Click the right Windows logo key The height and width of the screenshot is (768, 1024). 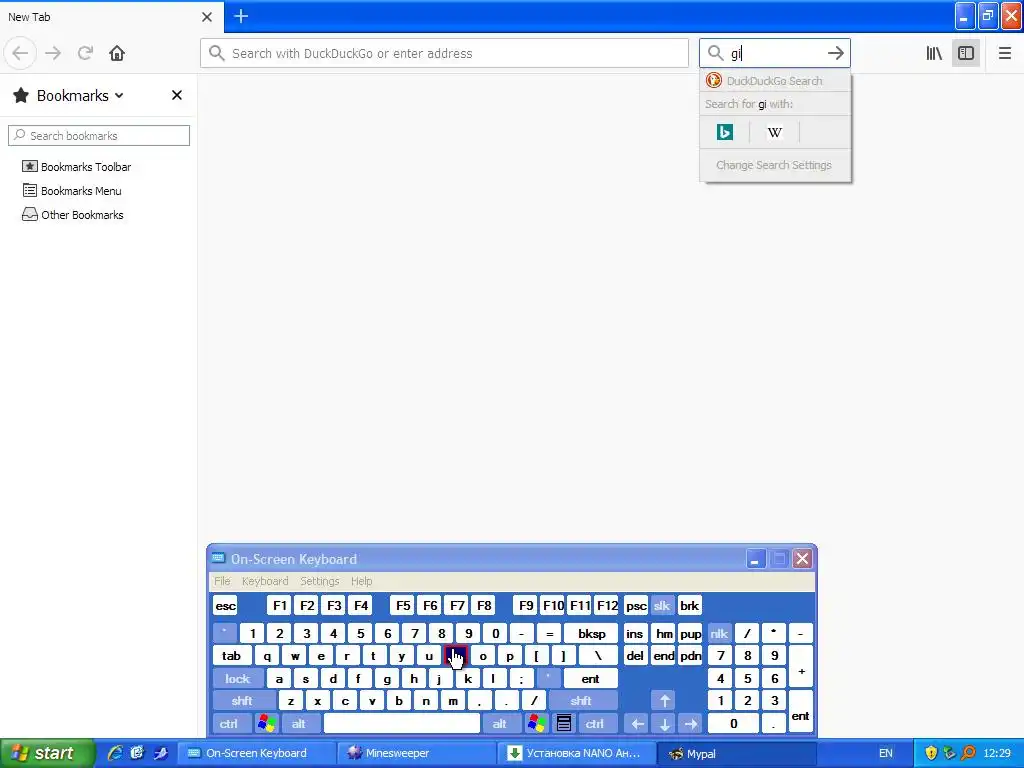point(537,724)
